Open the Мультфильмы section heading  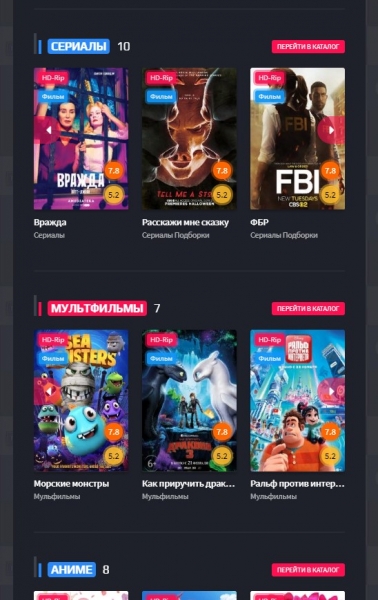[x=97, y=308]
